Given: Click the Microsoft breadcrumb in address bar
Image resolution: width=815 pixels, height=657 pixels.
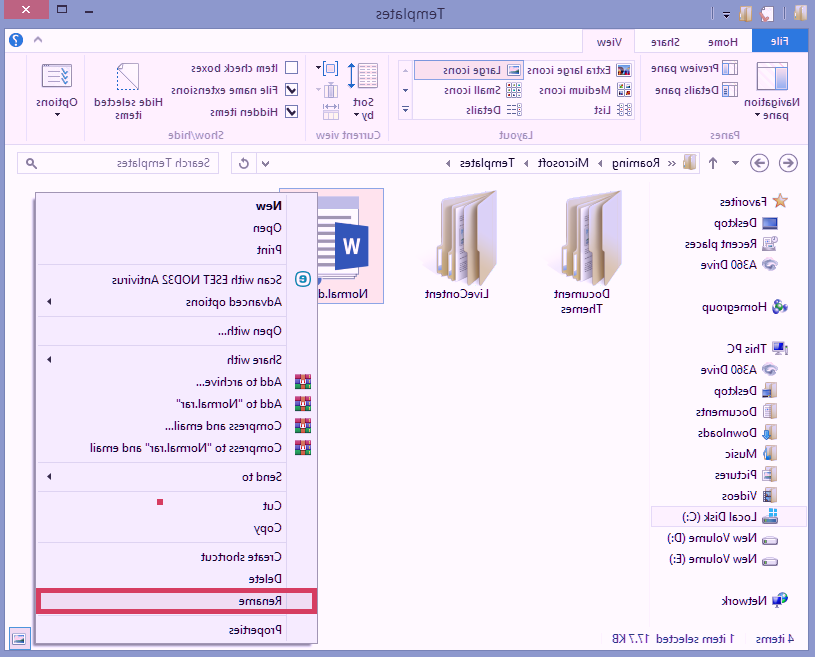Looking at the screenshot, I should (563, 163).
